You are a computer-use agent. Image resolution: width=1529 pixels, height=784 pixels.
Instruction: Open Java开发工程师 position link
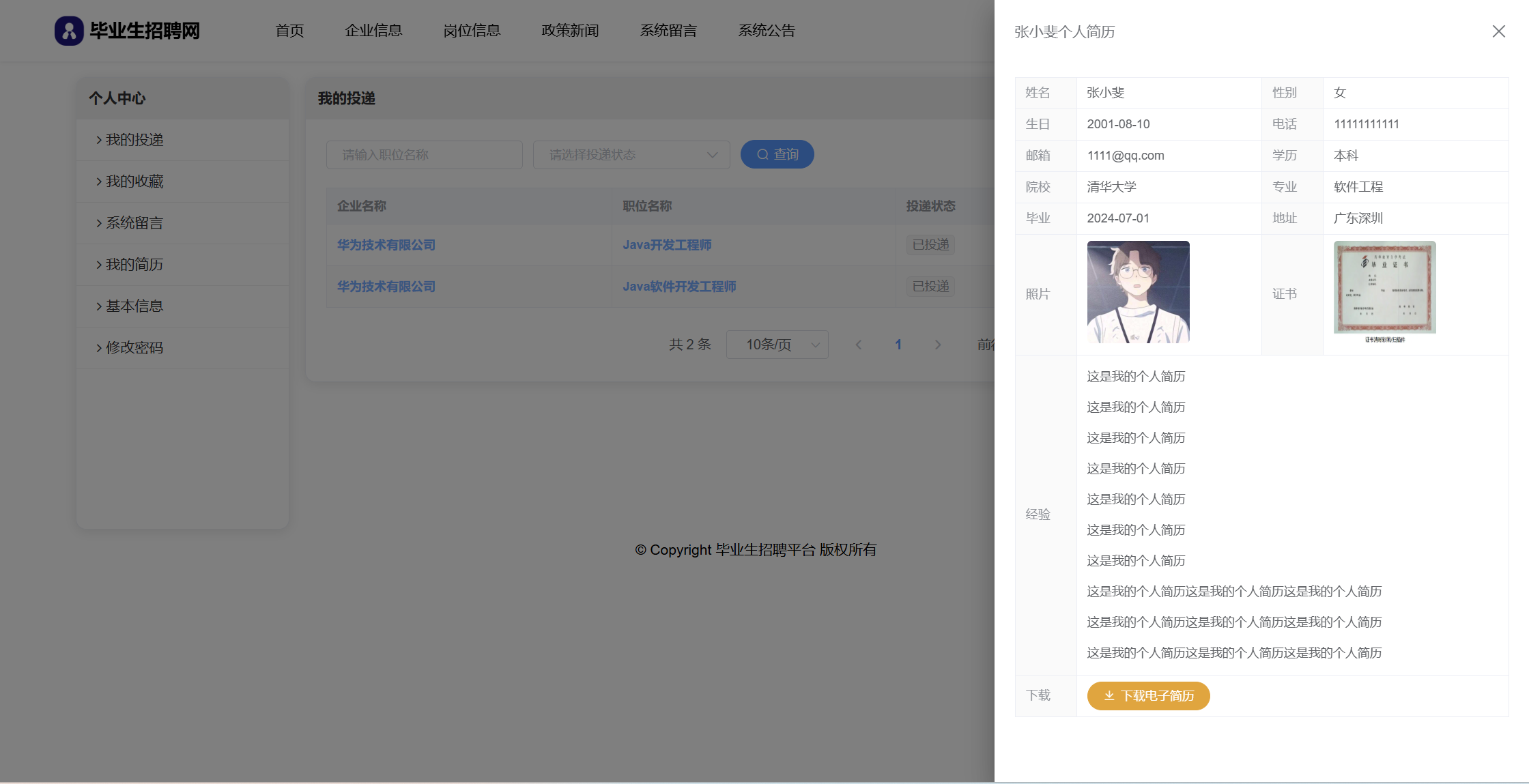(667, 245)
